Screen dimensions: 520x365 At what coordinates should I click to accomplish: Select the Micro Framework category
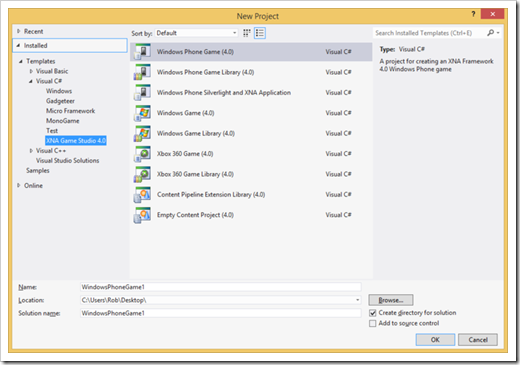point(70,111)
